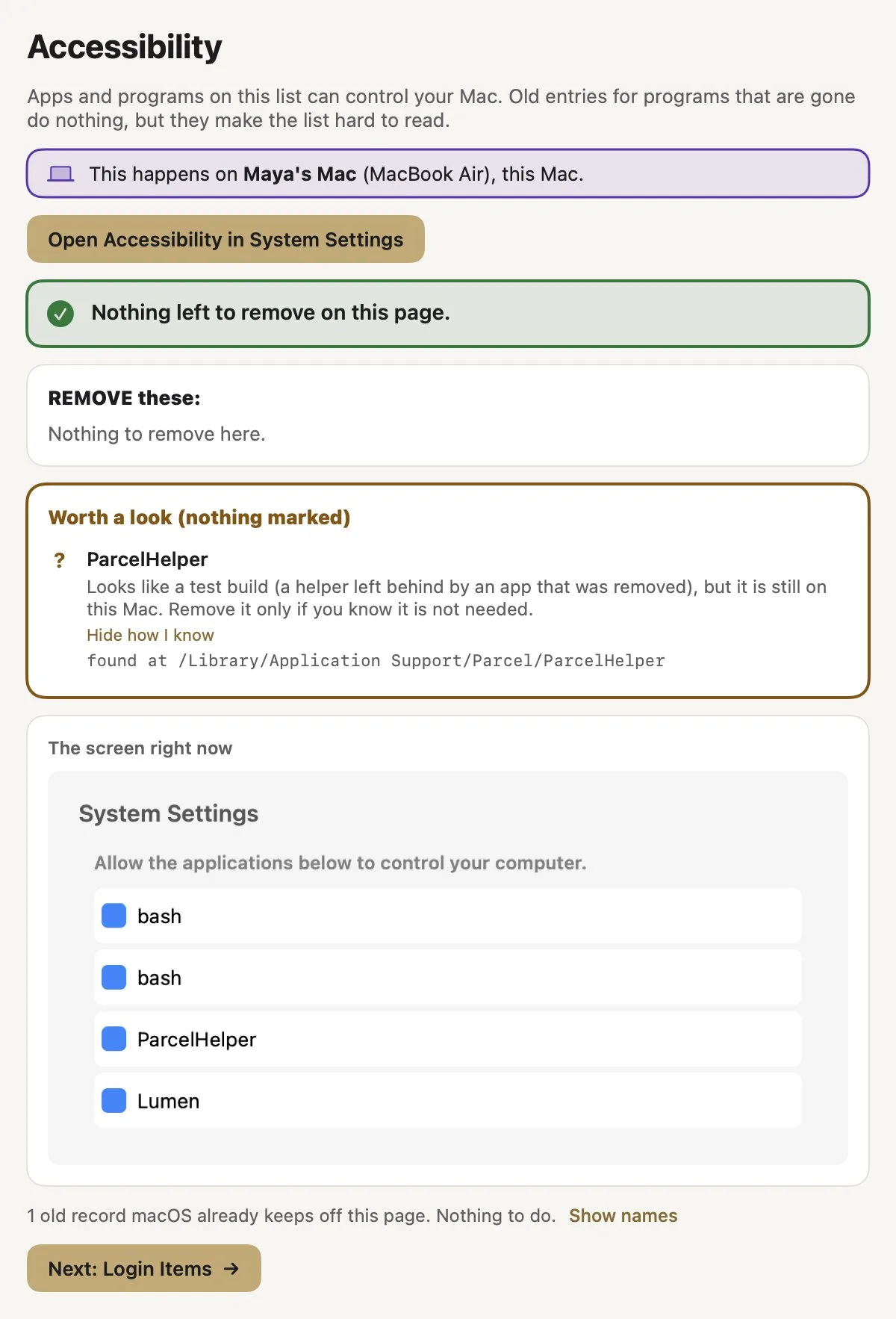Screen dimensions: 896x1319
Task: Click the blue icon next to Lumen
Action: [x=113, y=1101]
